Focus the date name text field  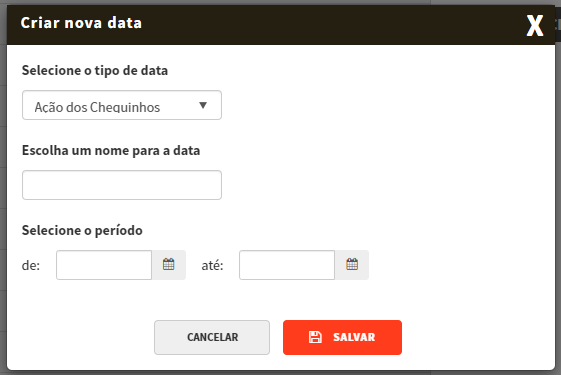tap(122, 185)
